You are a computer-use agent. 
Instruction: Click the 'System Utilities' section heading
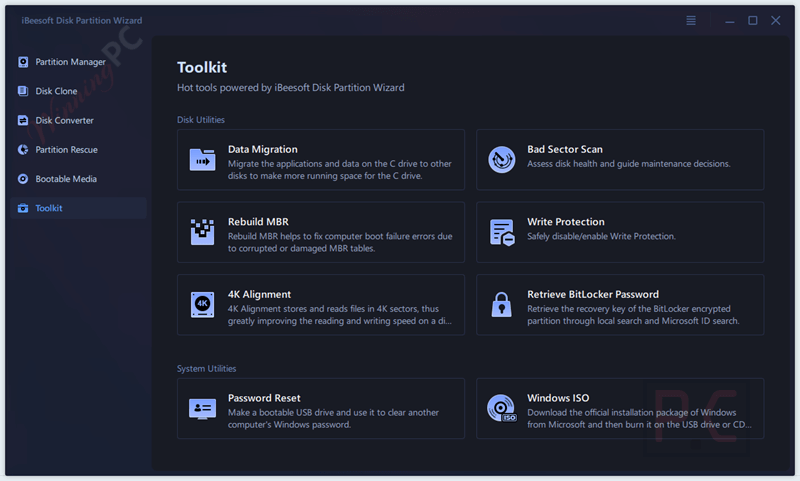206,369
